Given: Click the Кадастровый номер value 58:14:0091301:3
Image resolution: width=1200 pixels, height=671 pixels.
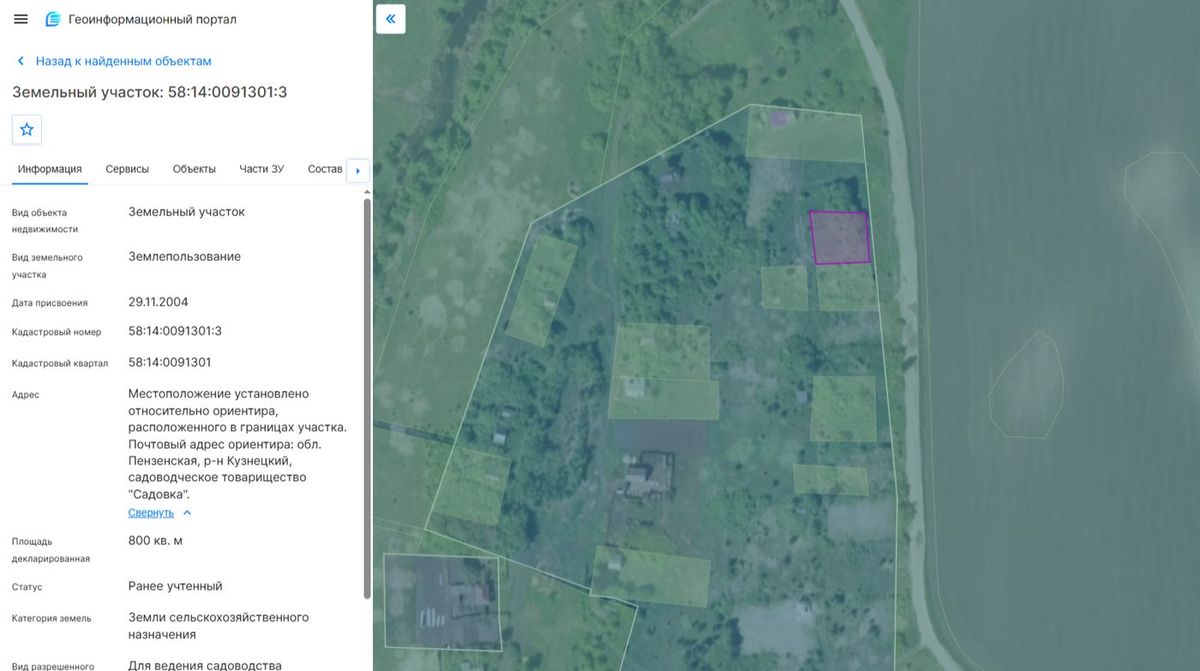Looking at the screenshot, I should (x=175, y=332).
